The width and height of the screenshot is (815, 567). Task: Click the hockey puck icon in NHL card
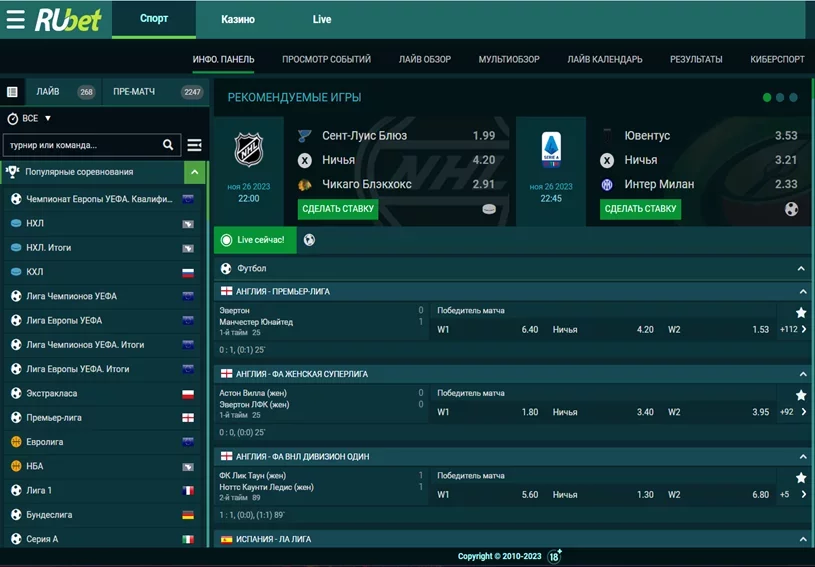(x=489, y=209)
